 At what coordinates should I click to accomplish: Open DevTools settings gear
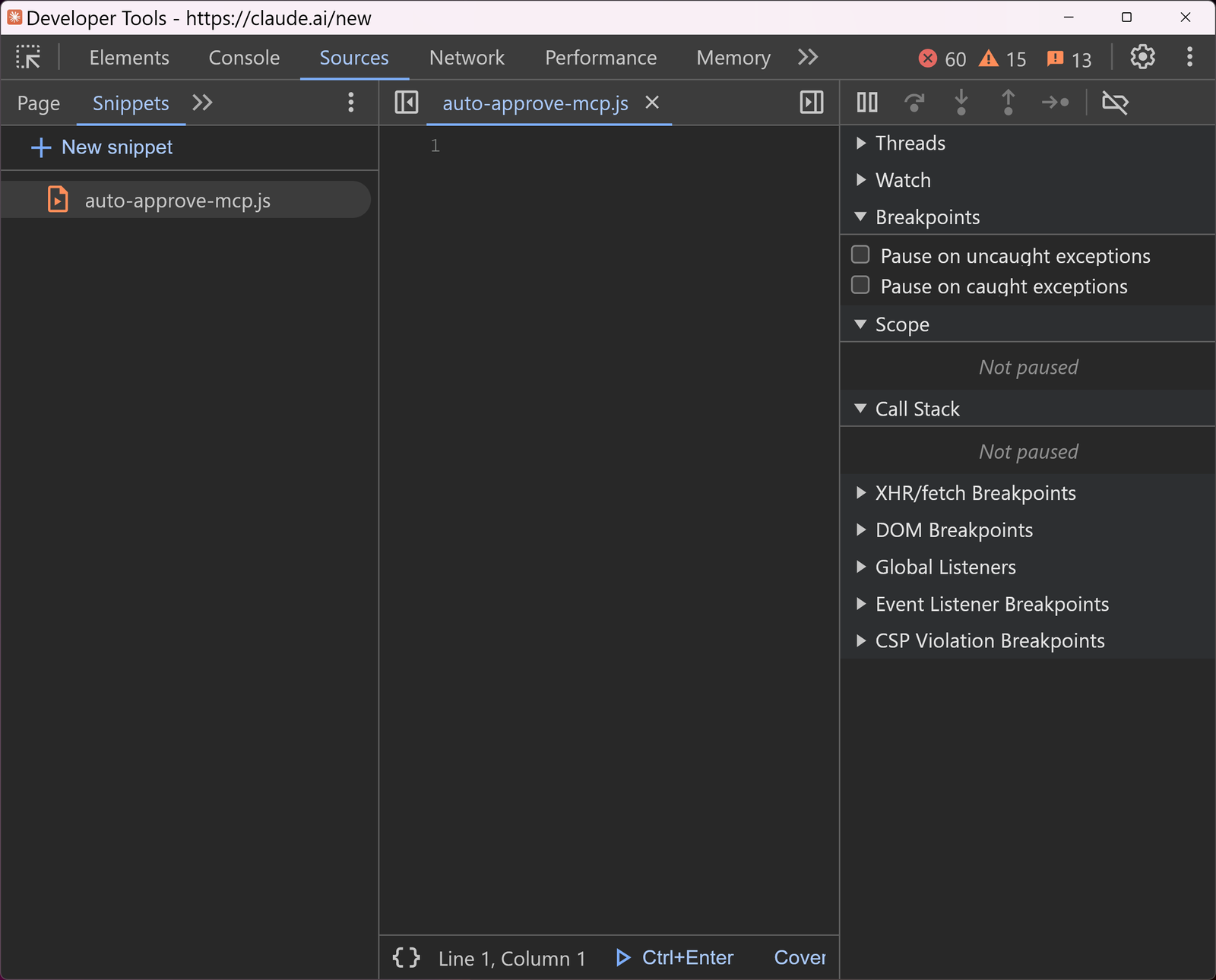(x=1142, y=57)
